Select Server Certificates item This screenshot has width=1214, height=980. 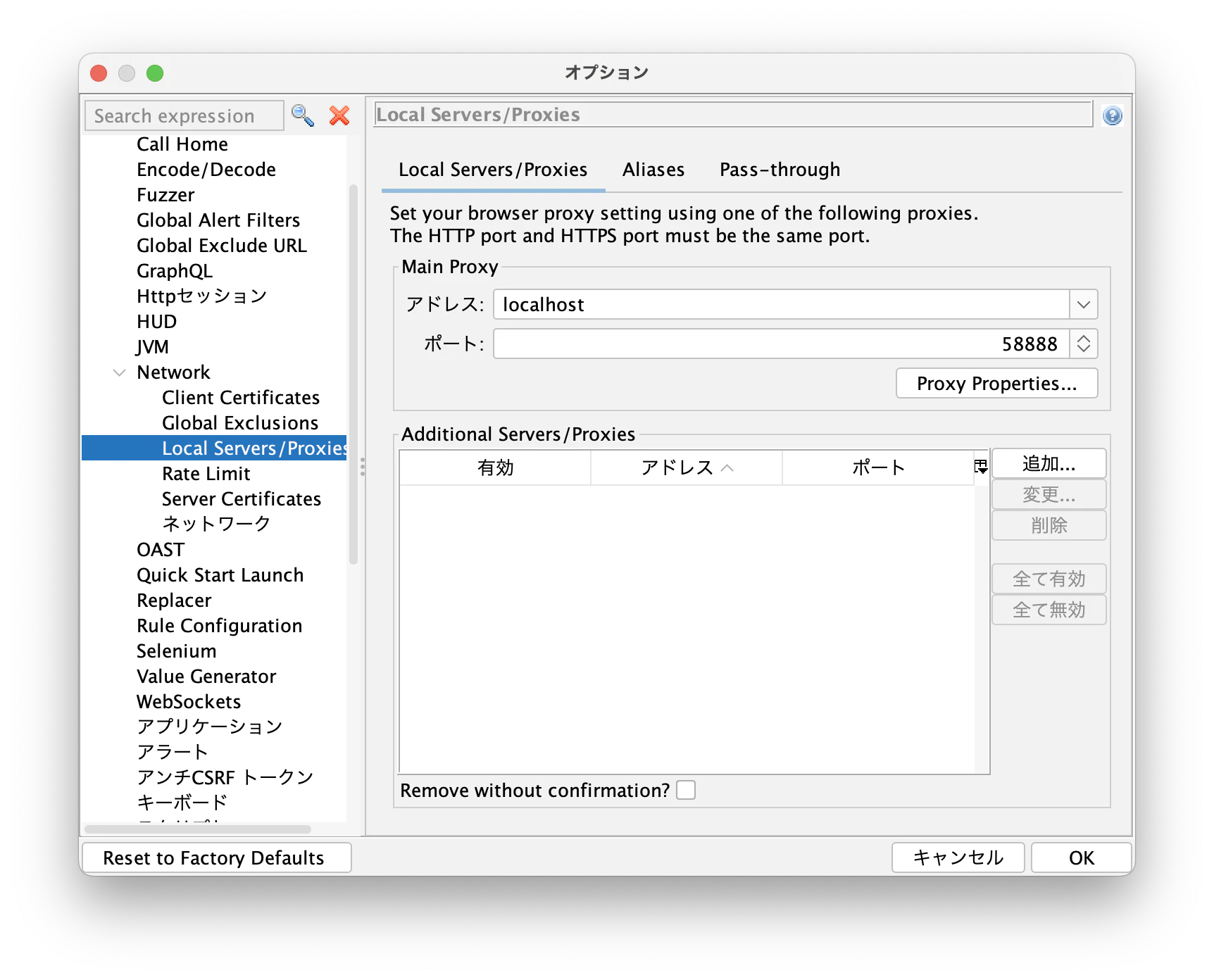[x=242, y=499]
